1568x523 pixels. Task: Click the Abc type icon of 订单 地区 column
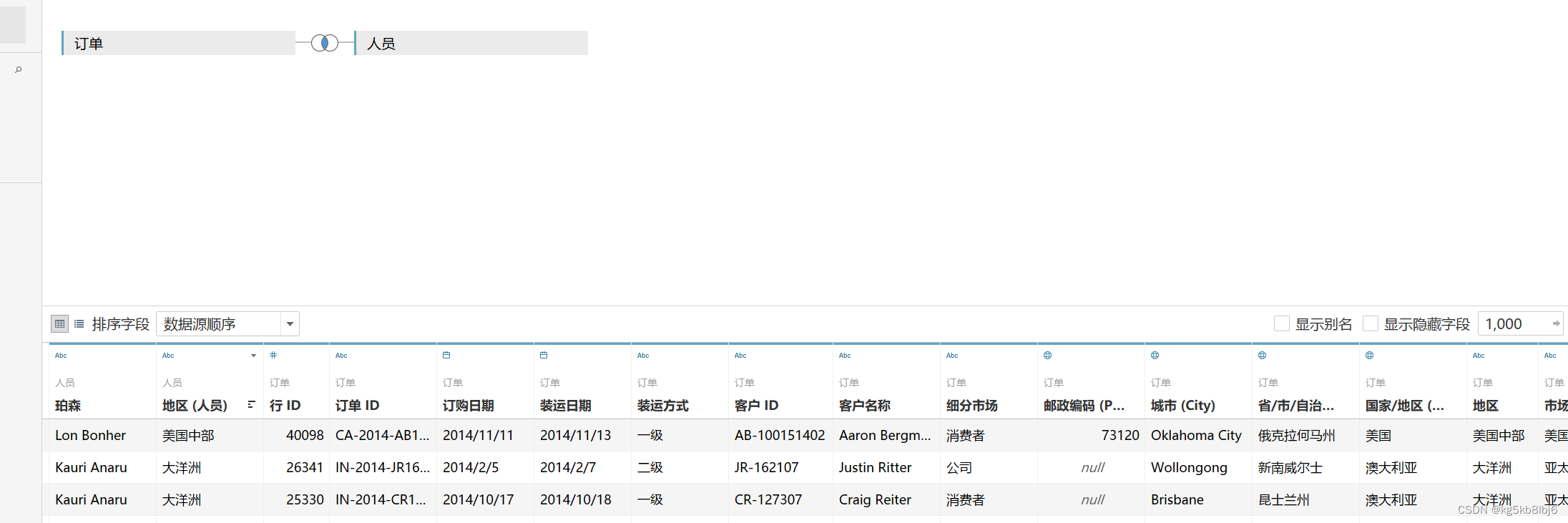tap(1479, 356)
